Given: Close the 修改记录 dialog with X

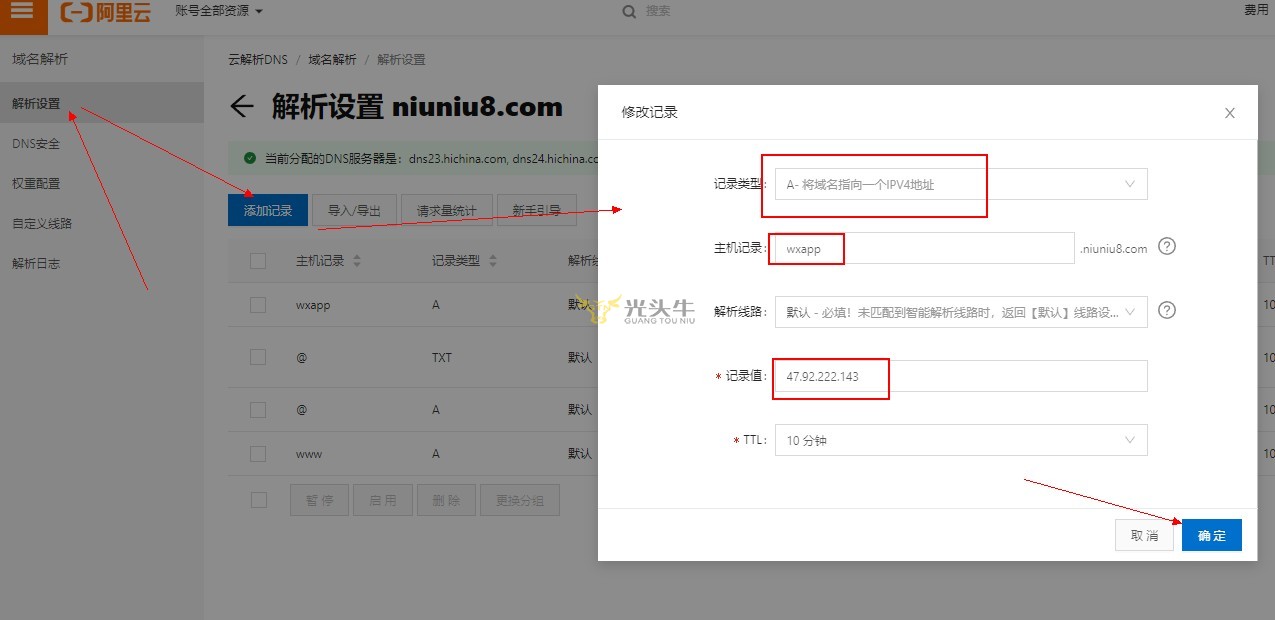Looking at the screenshot, I should [1230, 113].
